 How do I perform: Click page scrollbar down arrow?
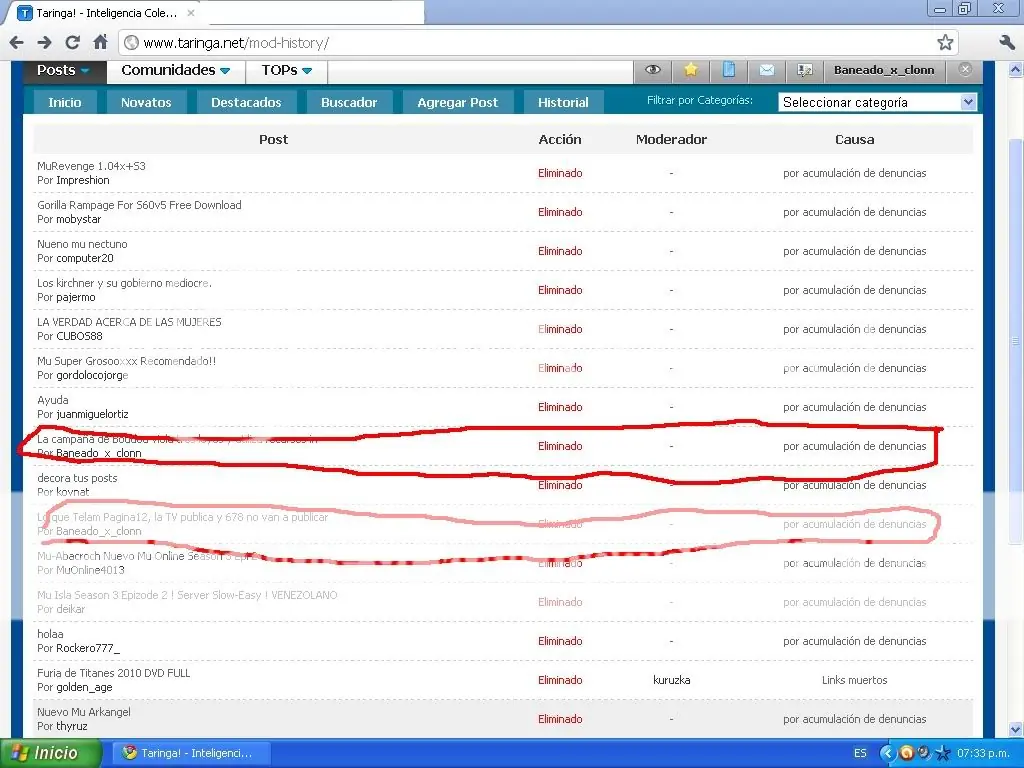(x=1016, y=729)
